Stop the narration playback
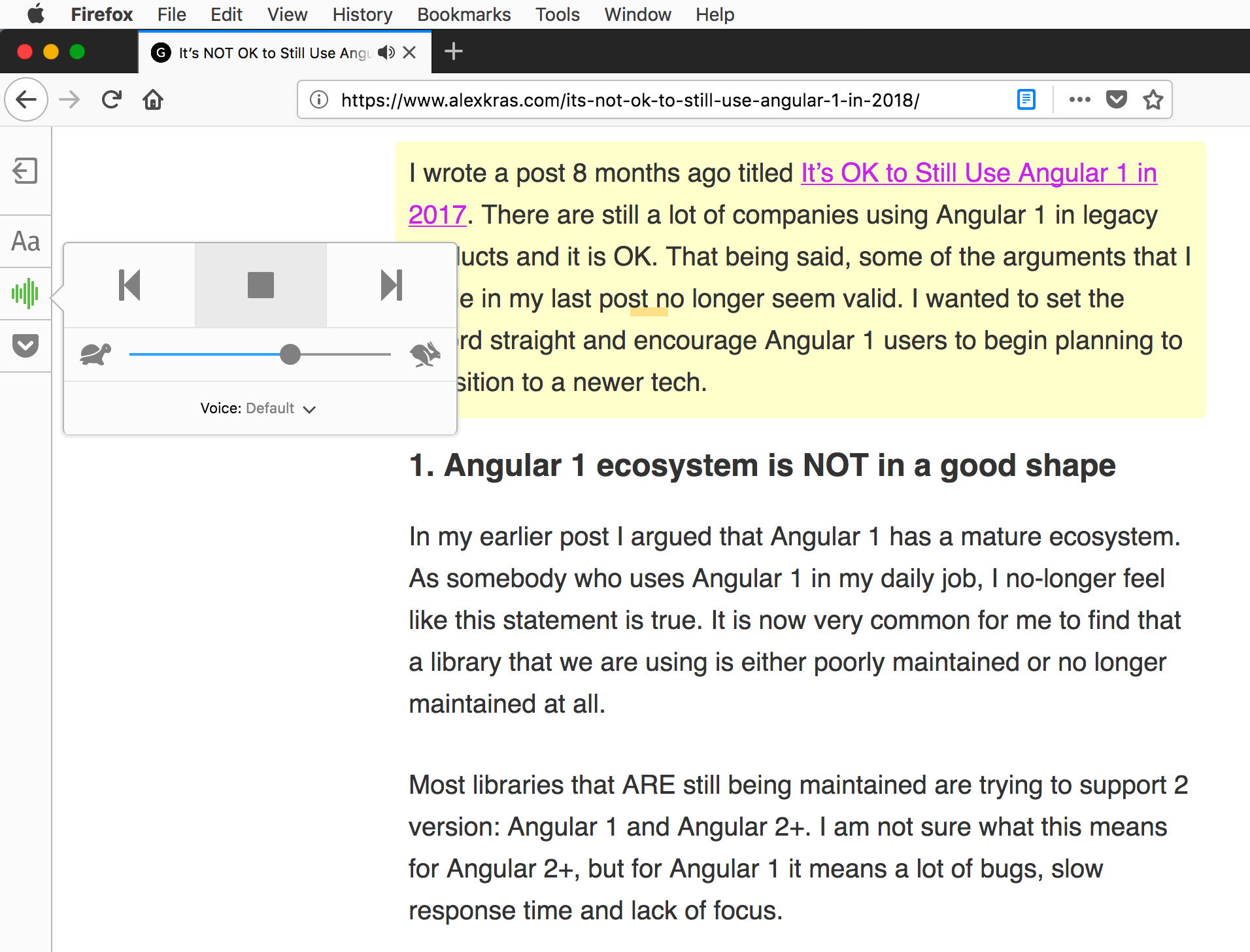The image size is (1250, 952). point(260,285)
